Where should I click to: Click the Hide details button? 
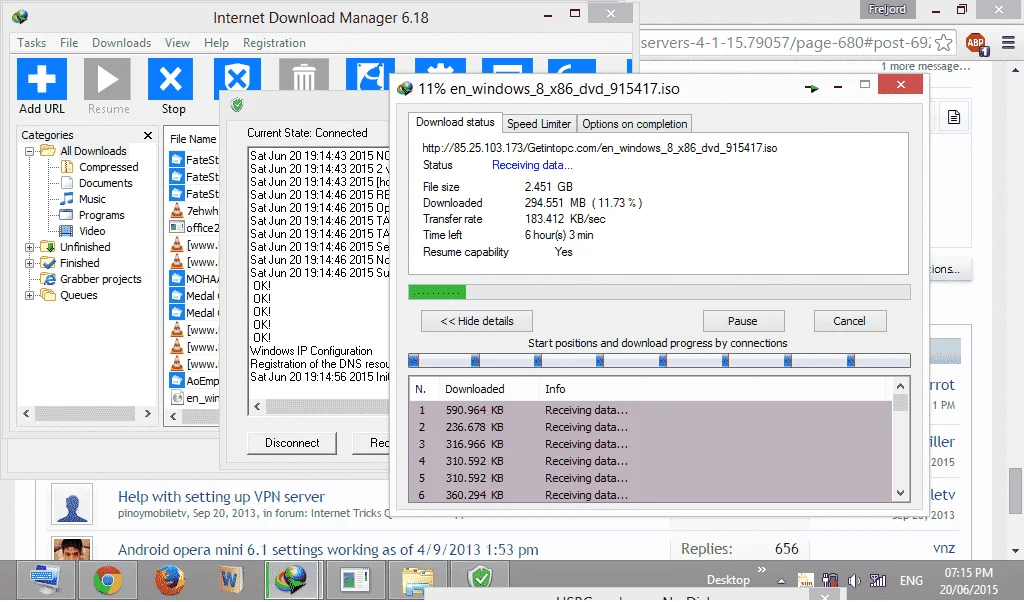(476, 321)
